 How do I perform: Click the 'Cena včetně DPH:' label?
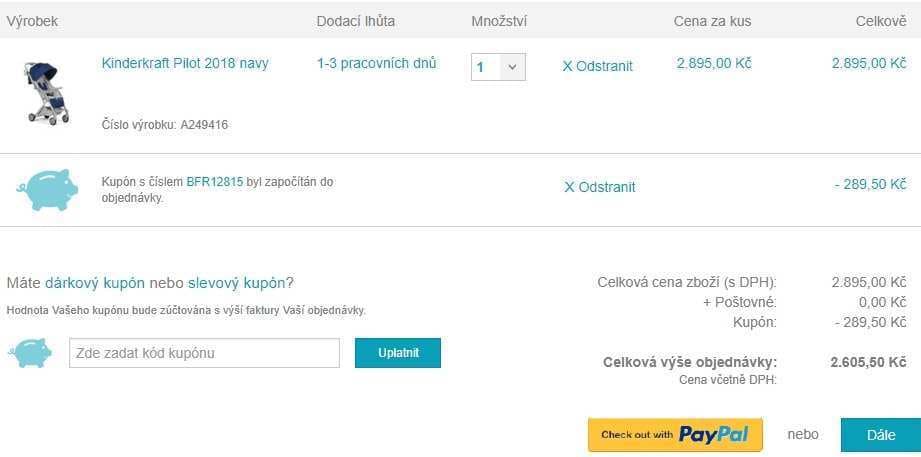pyautogui.click(x=728, y=379)
